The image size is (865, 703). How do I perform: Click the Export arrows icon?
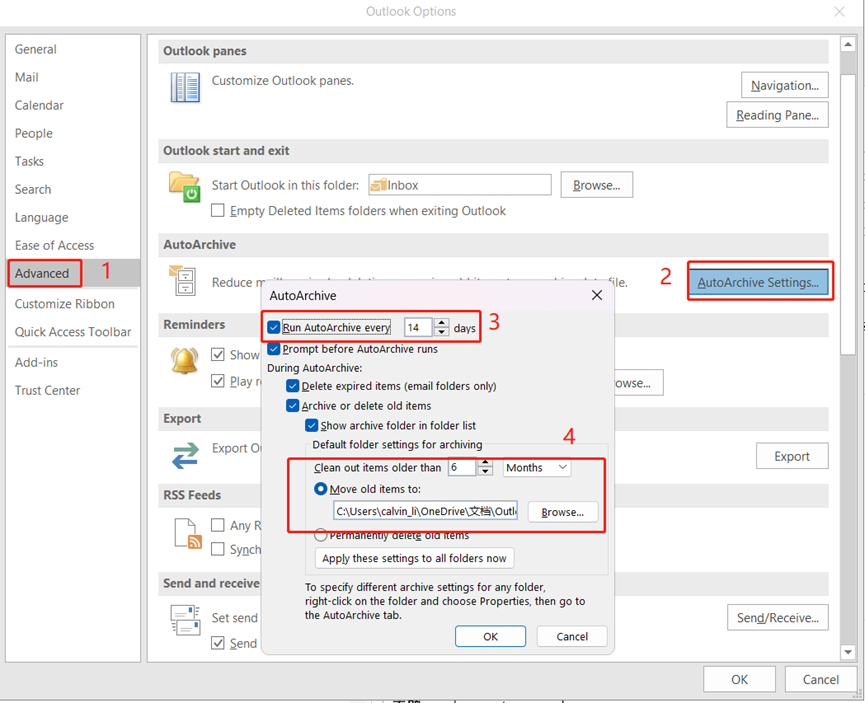click(185, 456)
